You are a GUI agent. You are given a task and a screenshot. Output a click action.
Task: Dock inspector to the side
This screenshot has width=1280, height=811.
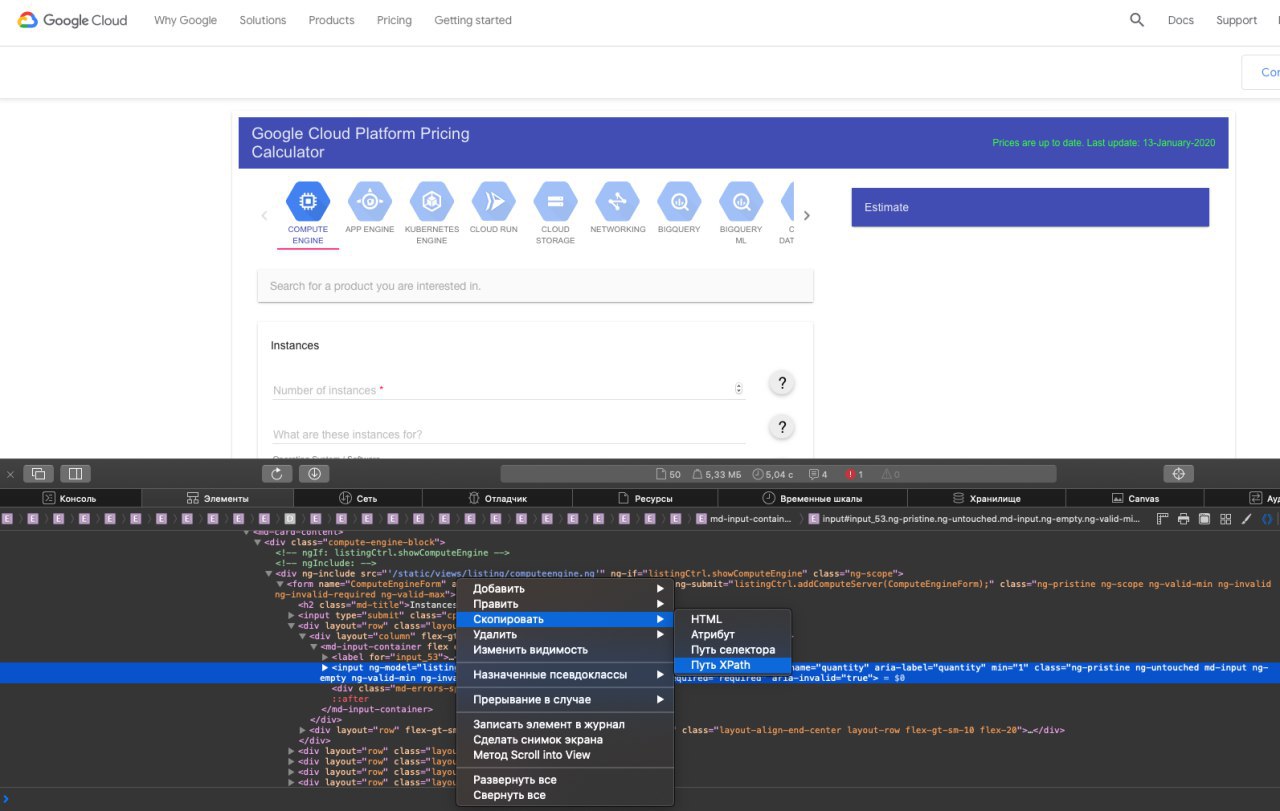click(x=75, y=474)
